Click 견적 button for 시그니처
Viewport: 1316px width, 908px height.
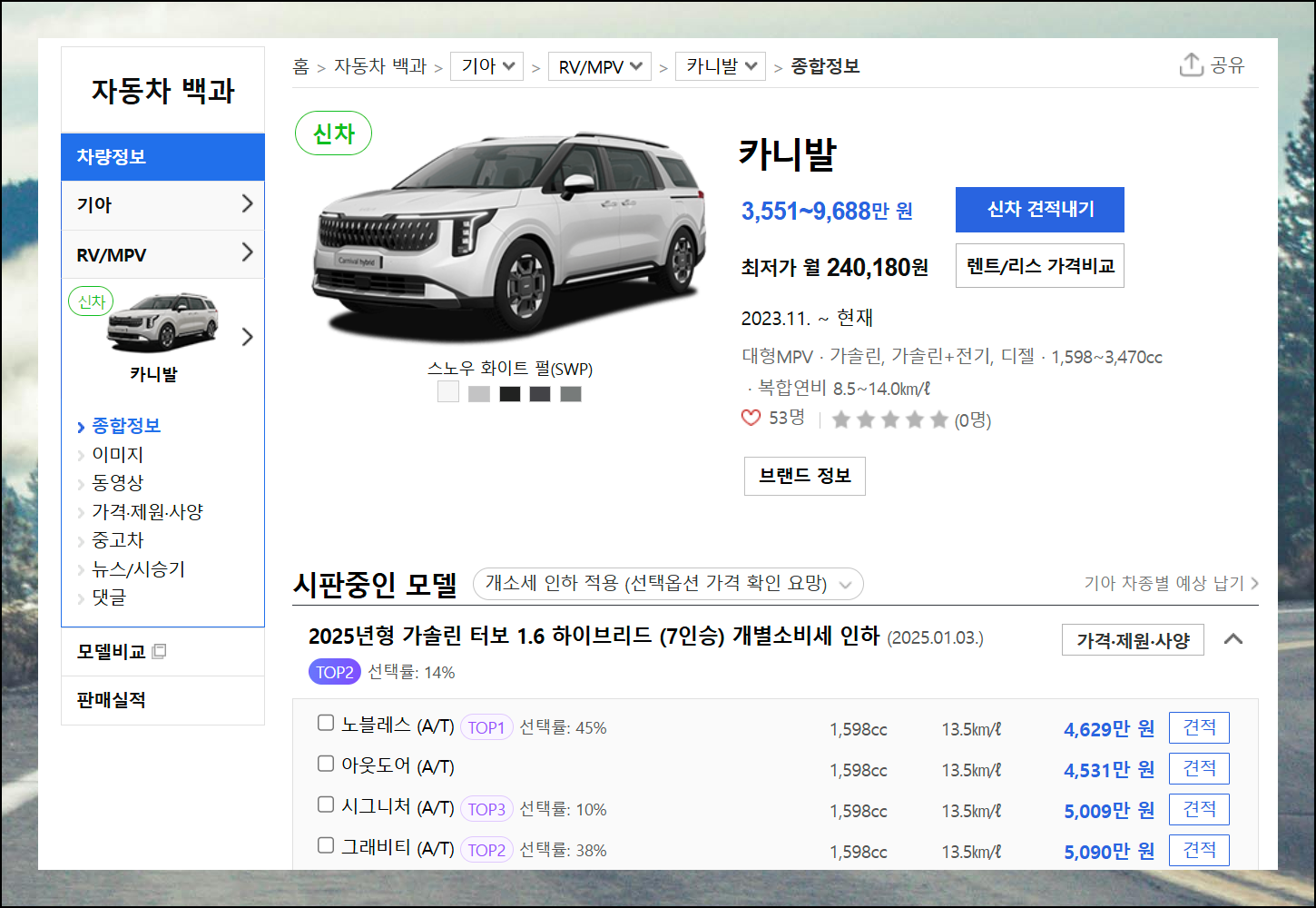(x=1199, y=809)
